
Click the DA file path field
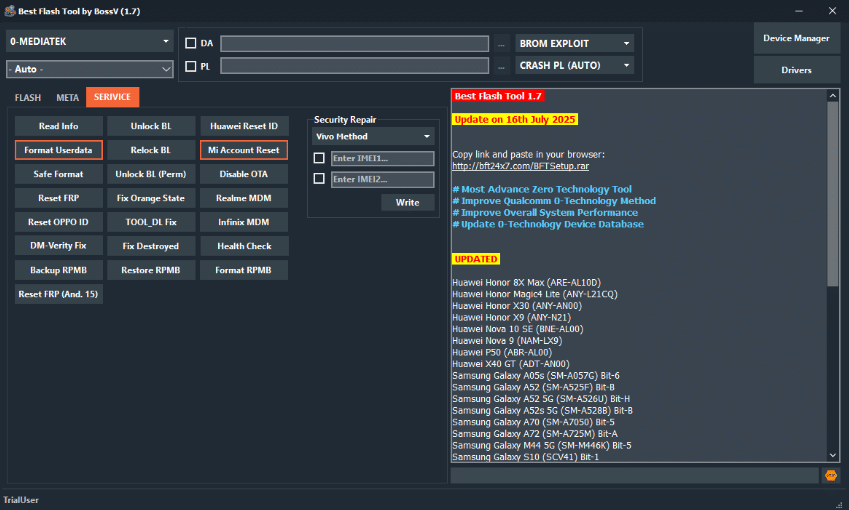click(x=355, y=43)
